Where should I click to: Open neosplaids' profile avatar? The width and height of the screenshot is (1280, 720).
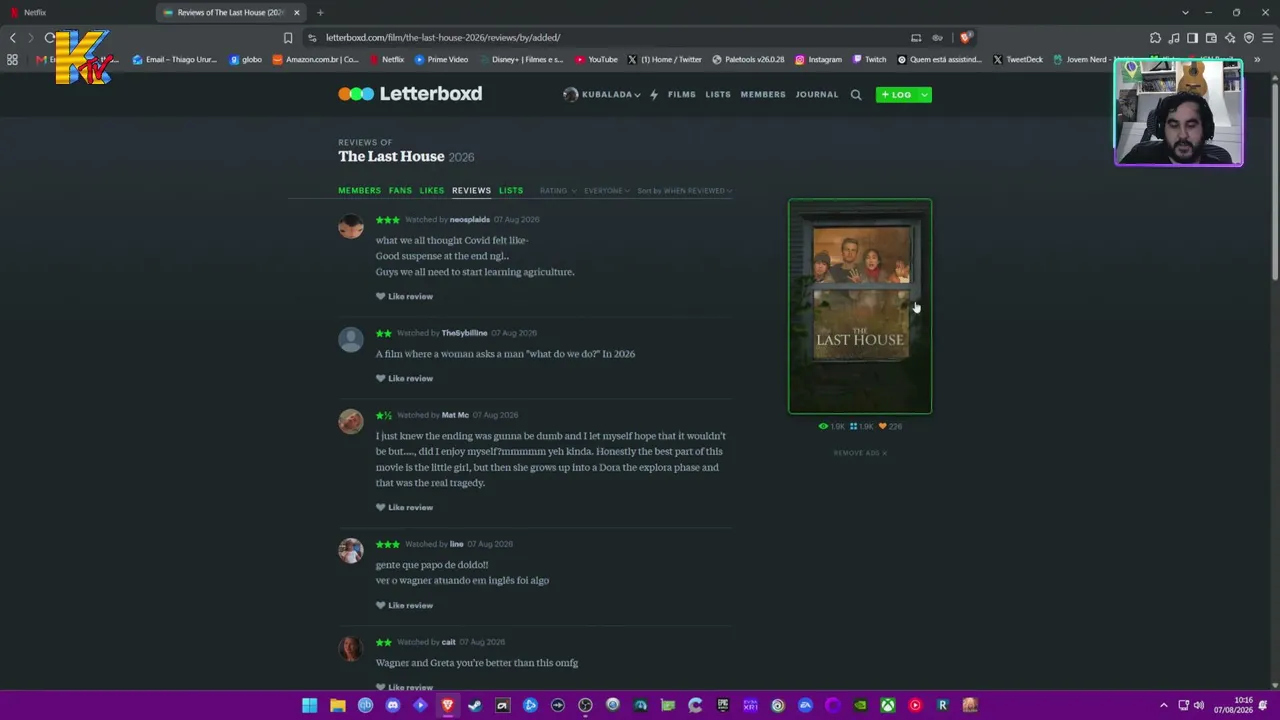351,226
